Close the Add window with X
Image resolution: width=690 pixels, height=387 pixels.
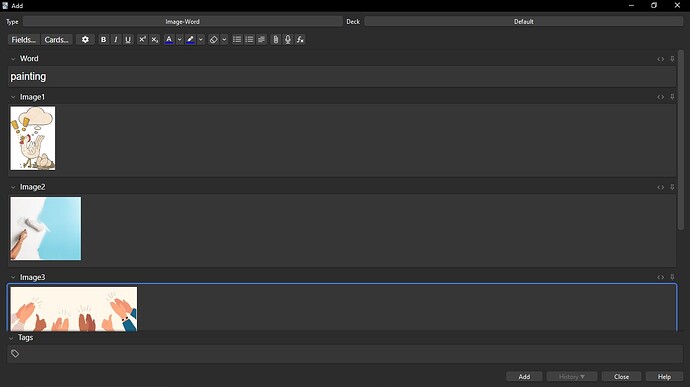pyautogui.click(x=677, y=5)
